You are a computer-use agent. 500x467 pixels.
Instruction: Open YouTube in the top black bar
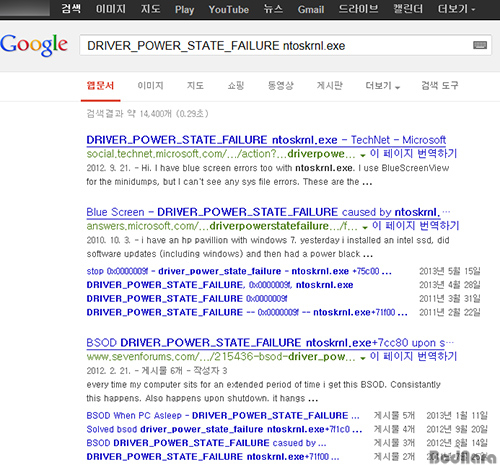pos(229,9)
